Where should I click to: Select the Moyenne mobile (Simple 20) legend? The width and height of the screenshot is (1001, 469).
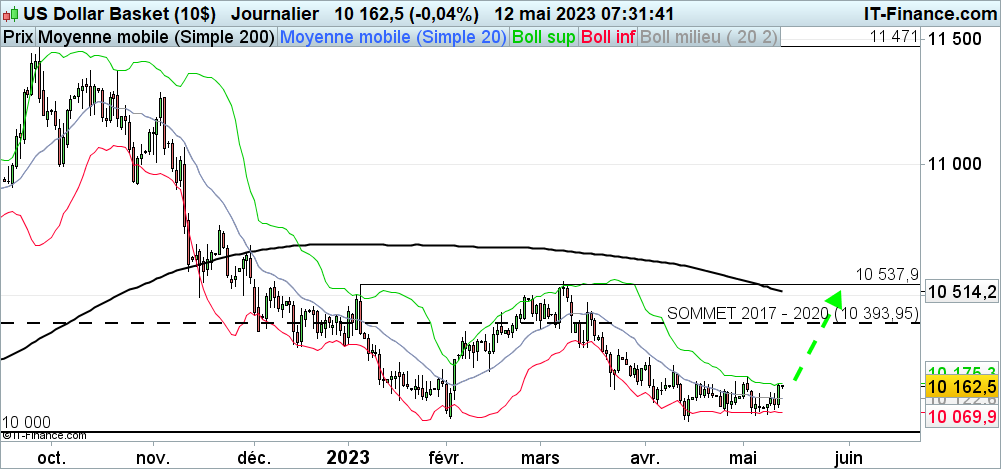point(394,37)
